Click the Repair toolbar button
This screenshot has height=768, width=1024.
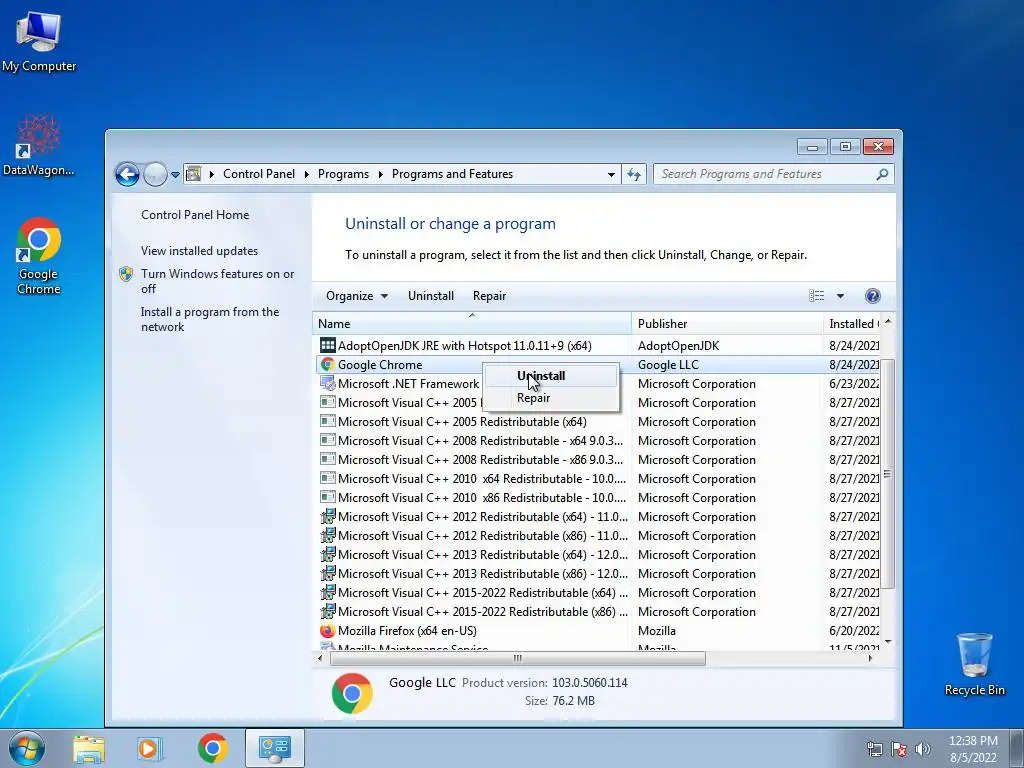coord(489,296)
